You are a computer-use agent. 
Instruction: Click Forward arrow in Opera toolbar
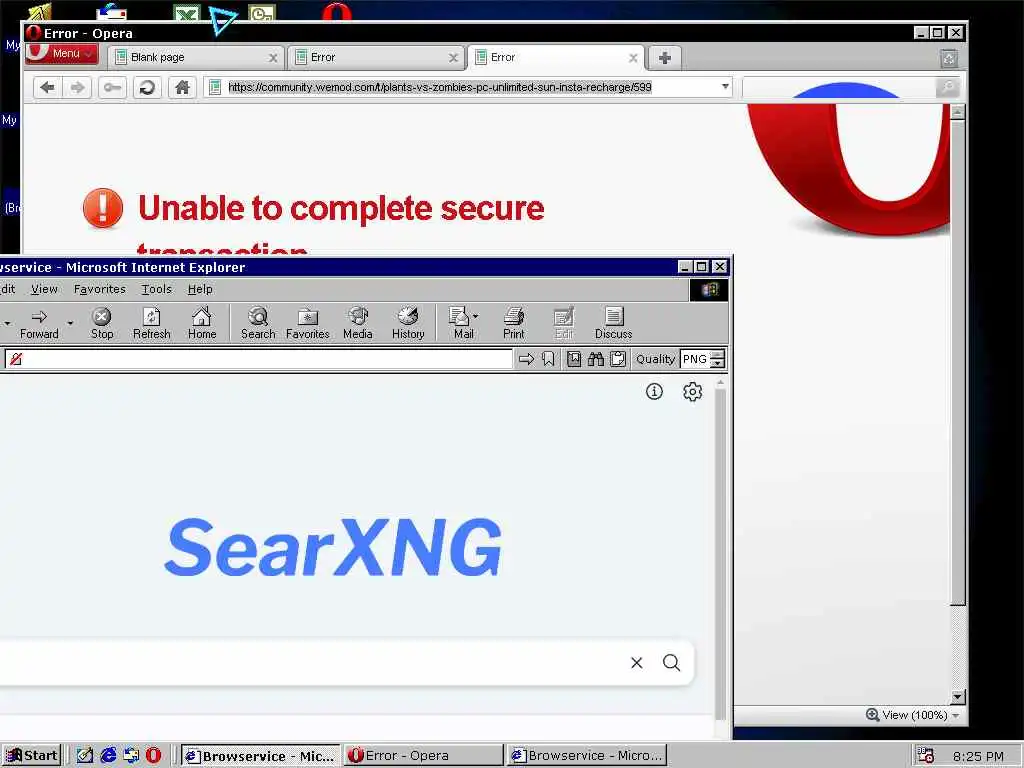point(77,87)
